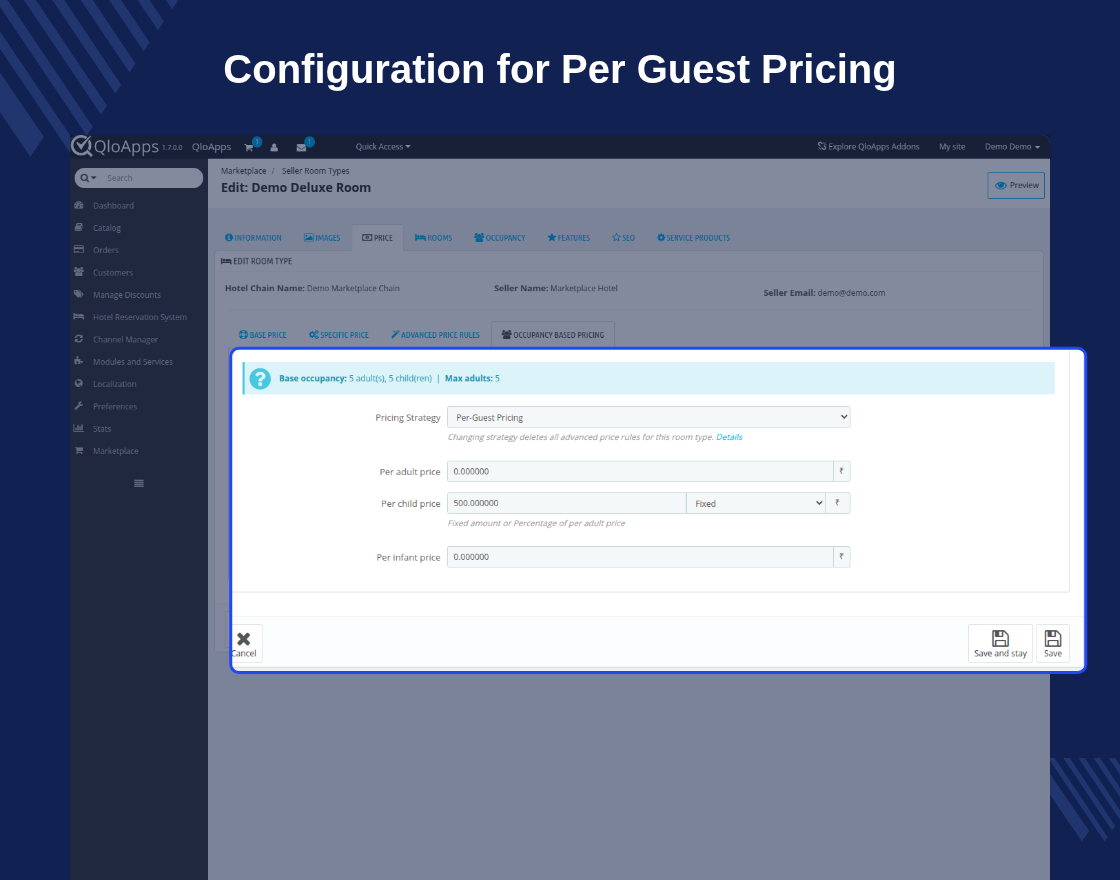1120x880 pixels.
Task: Click the rupee symbol beside per infant price
Action: (841, 557)
